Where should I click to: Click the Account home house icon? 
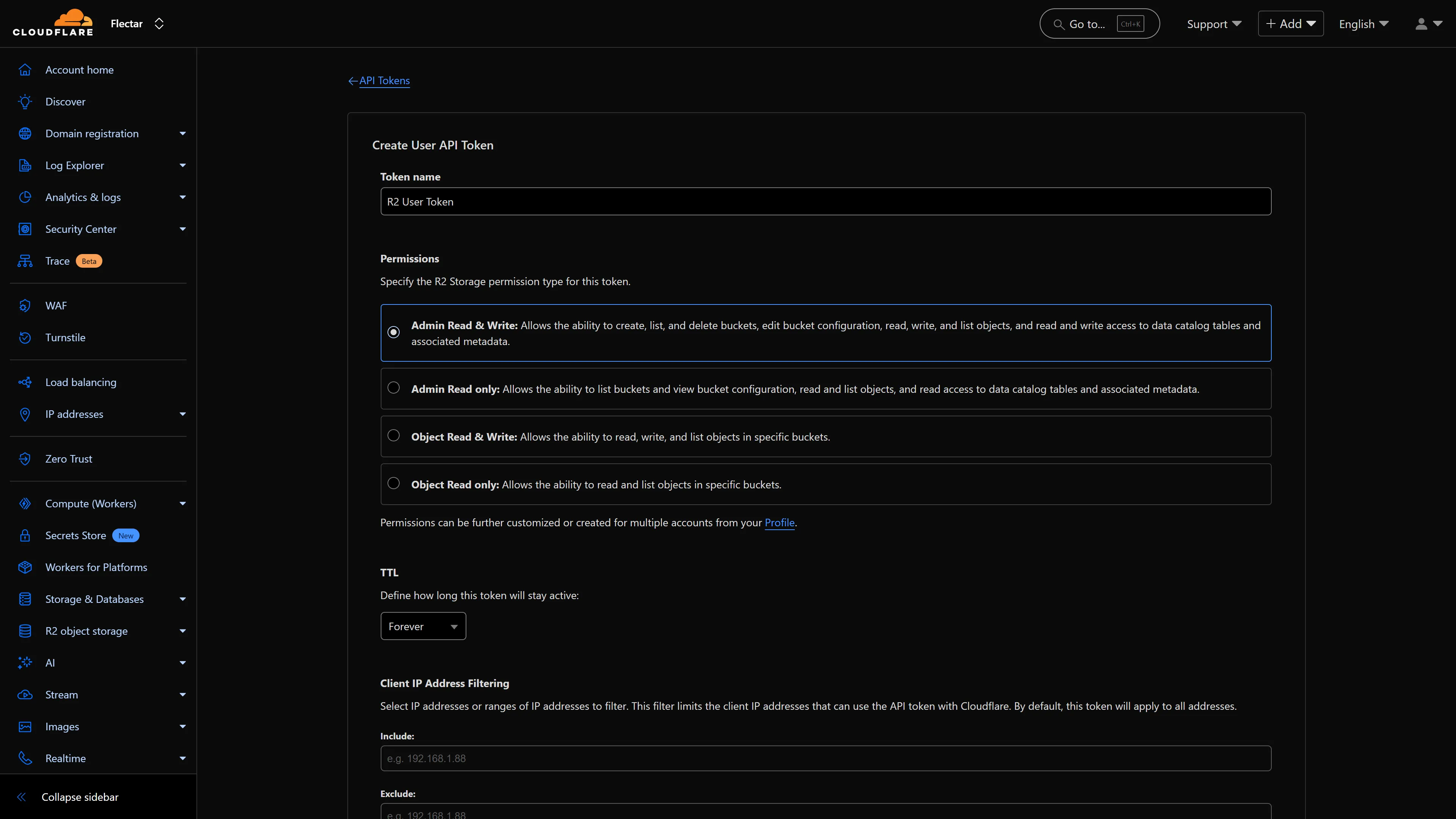pos(25,69)
